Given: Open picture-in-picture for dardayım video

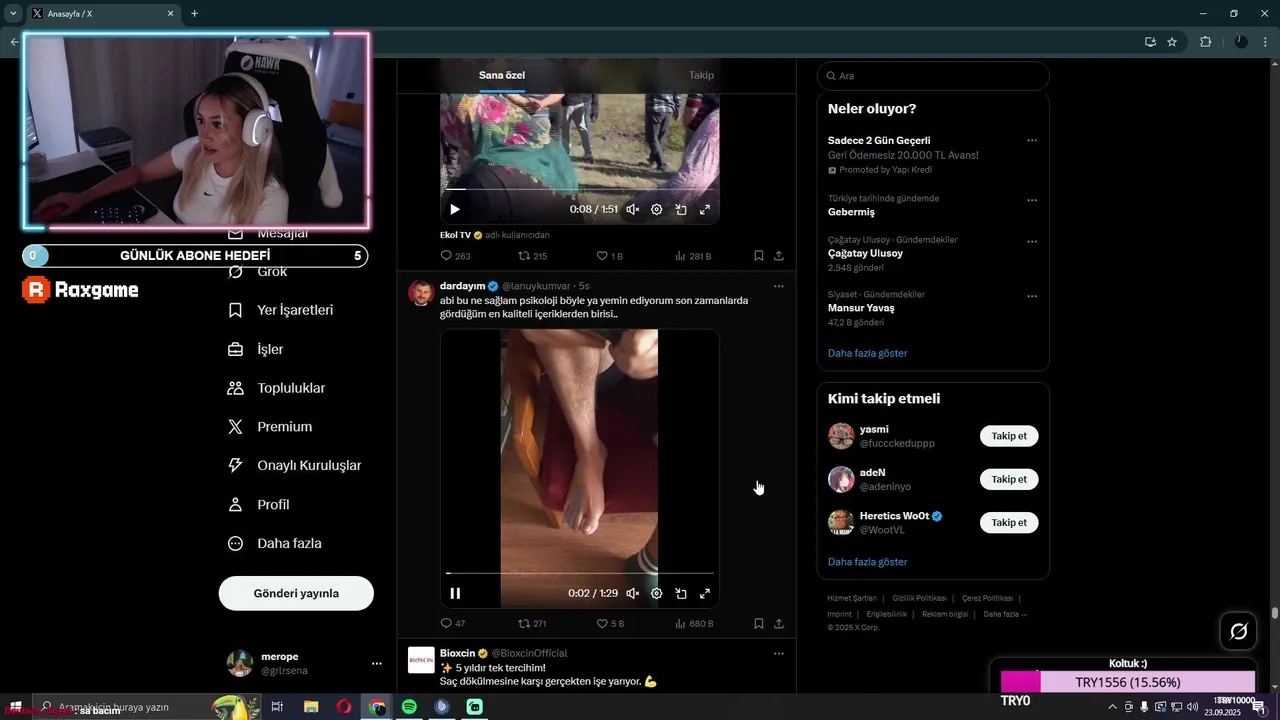Looking at the screenshot, I should click(x=681, y=593).
